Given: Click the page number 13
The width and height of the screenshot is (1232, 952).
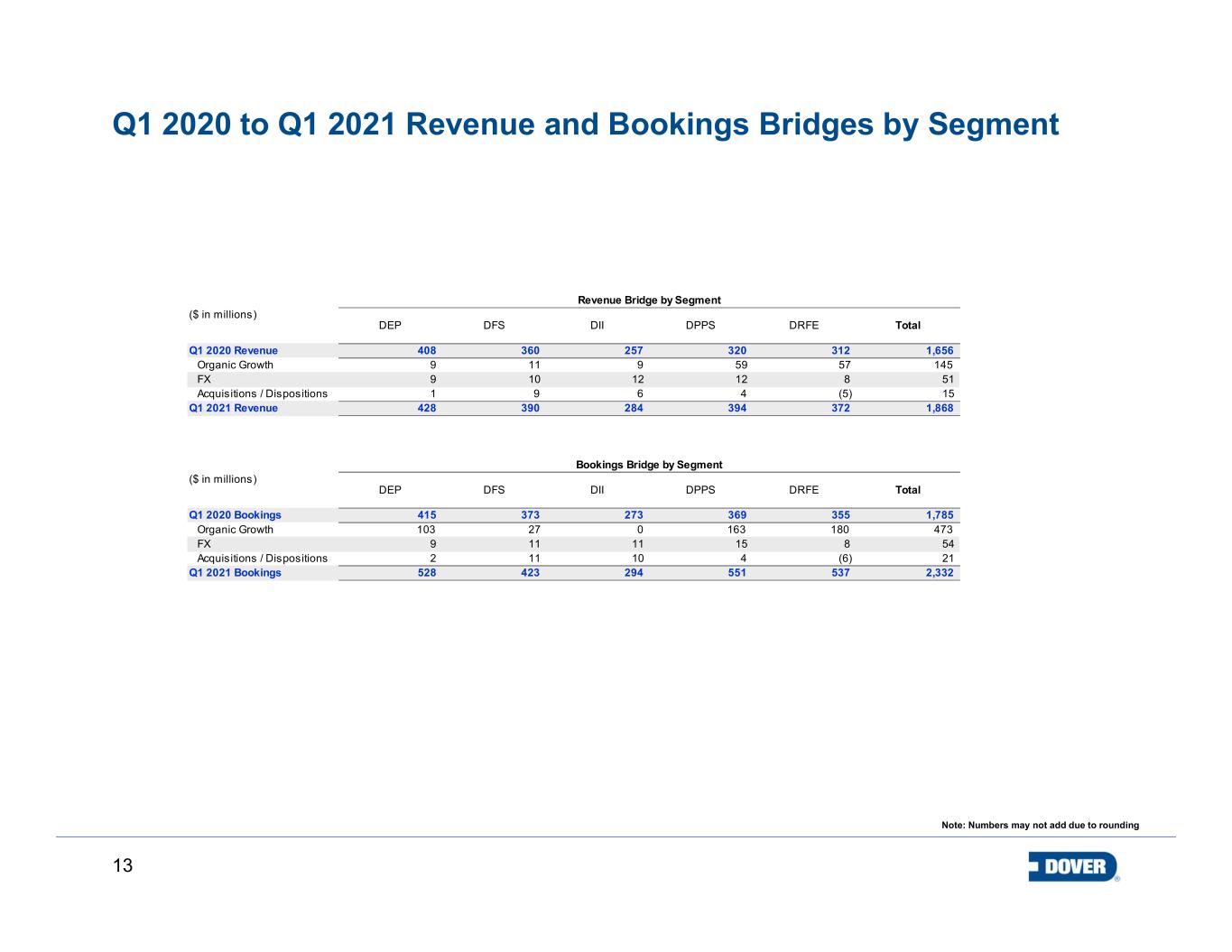Looking at the screenshot, I should click(x=123, y=867).
